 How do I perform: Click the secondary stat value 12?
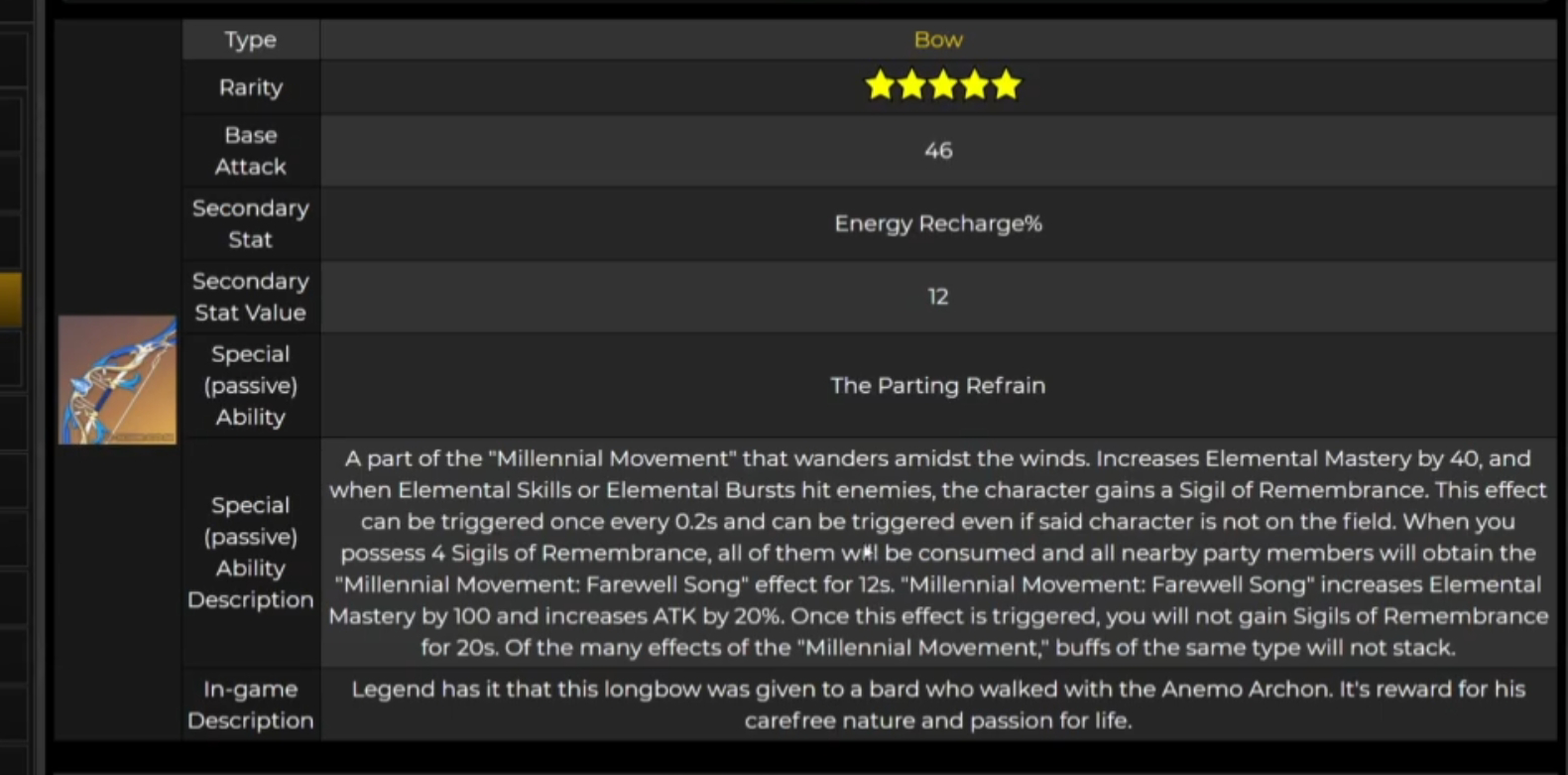click(937, 297)
